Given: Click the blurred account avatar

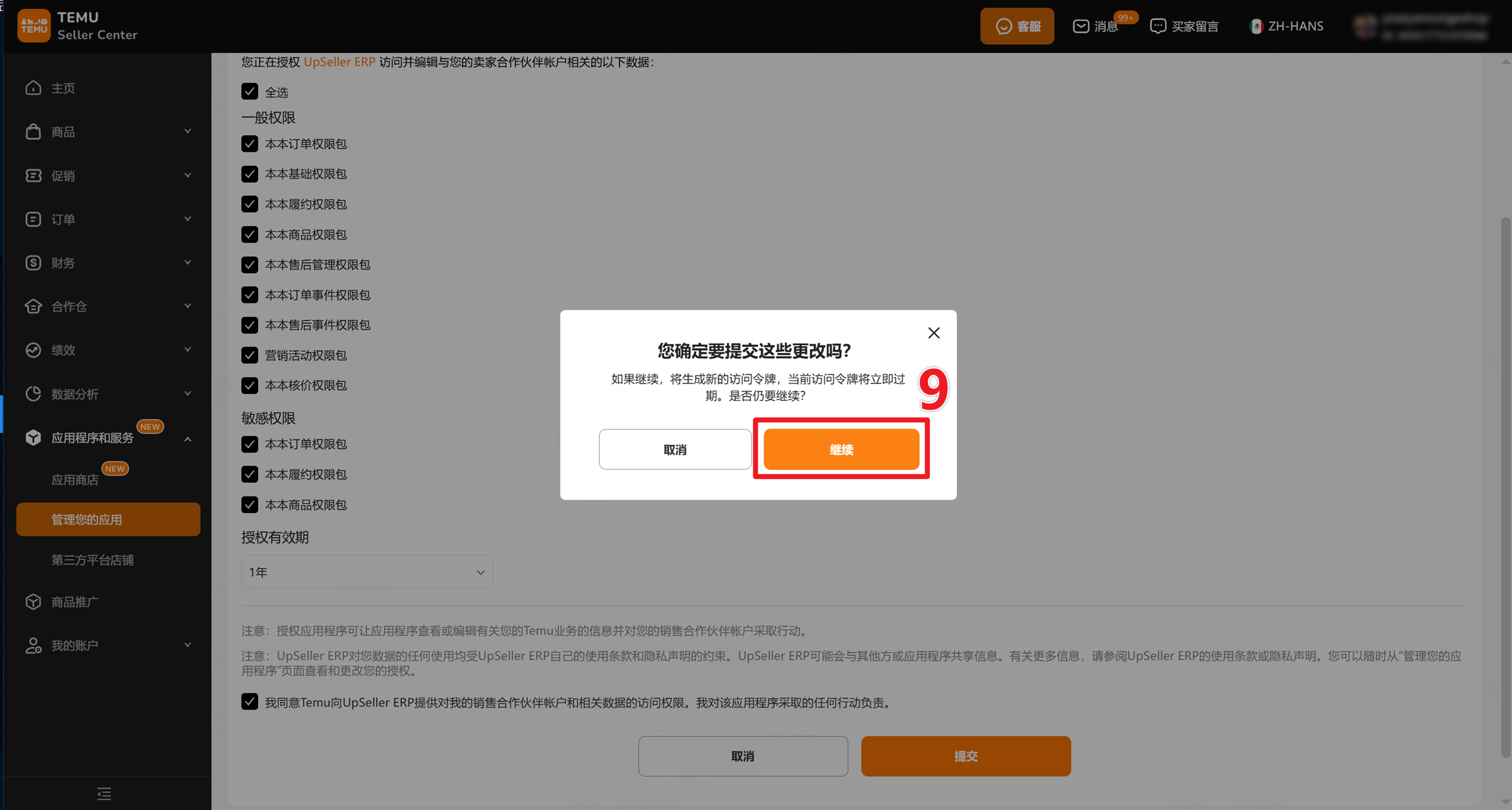Looking at the screenshot, I should tap(1365, 26).
